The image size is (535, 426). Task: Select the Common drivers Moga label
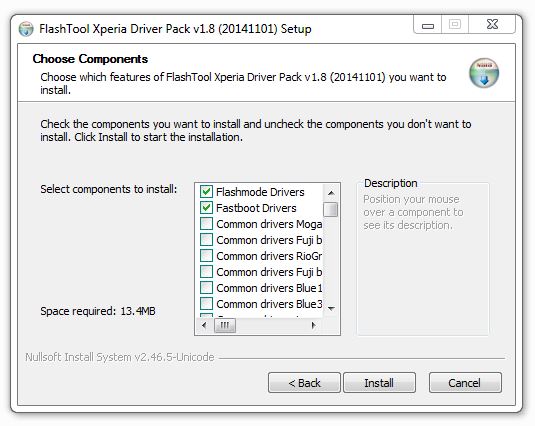coord(269,224)
